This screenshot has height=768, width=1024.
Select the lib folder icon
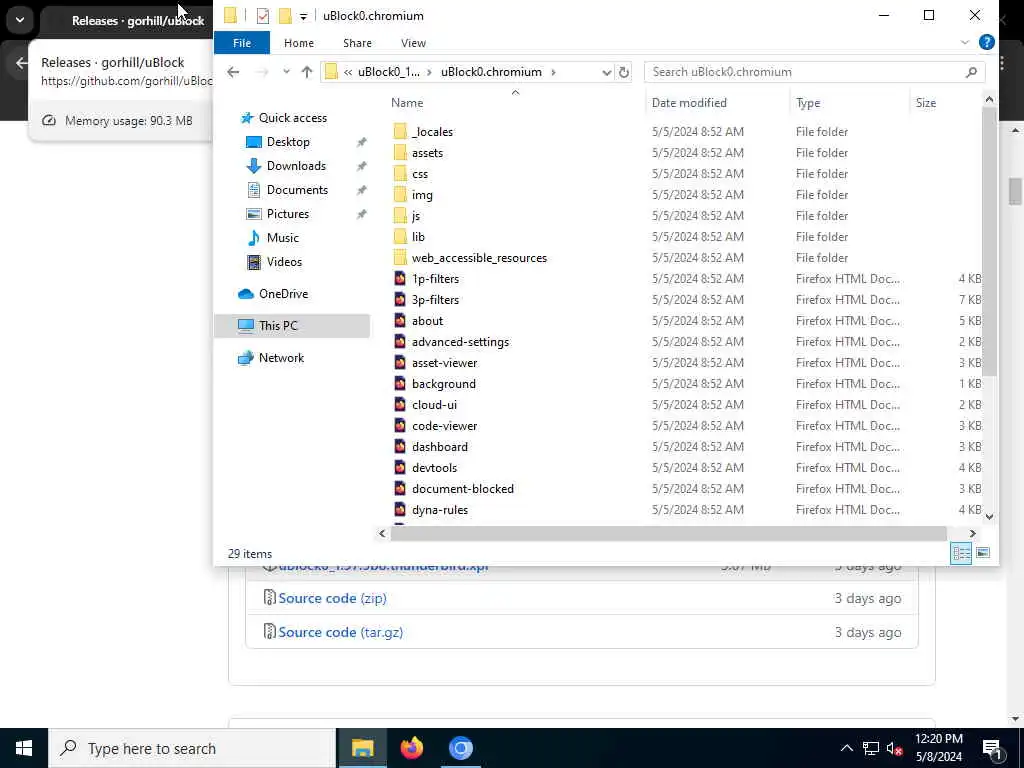400,236
